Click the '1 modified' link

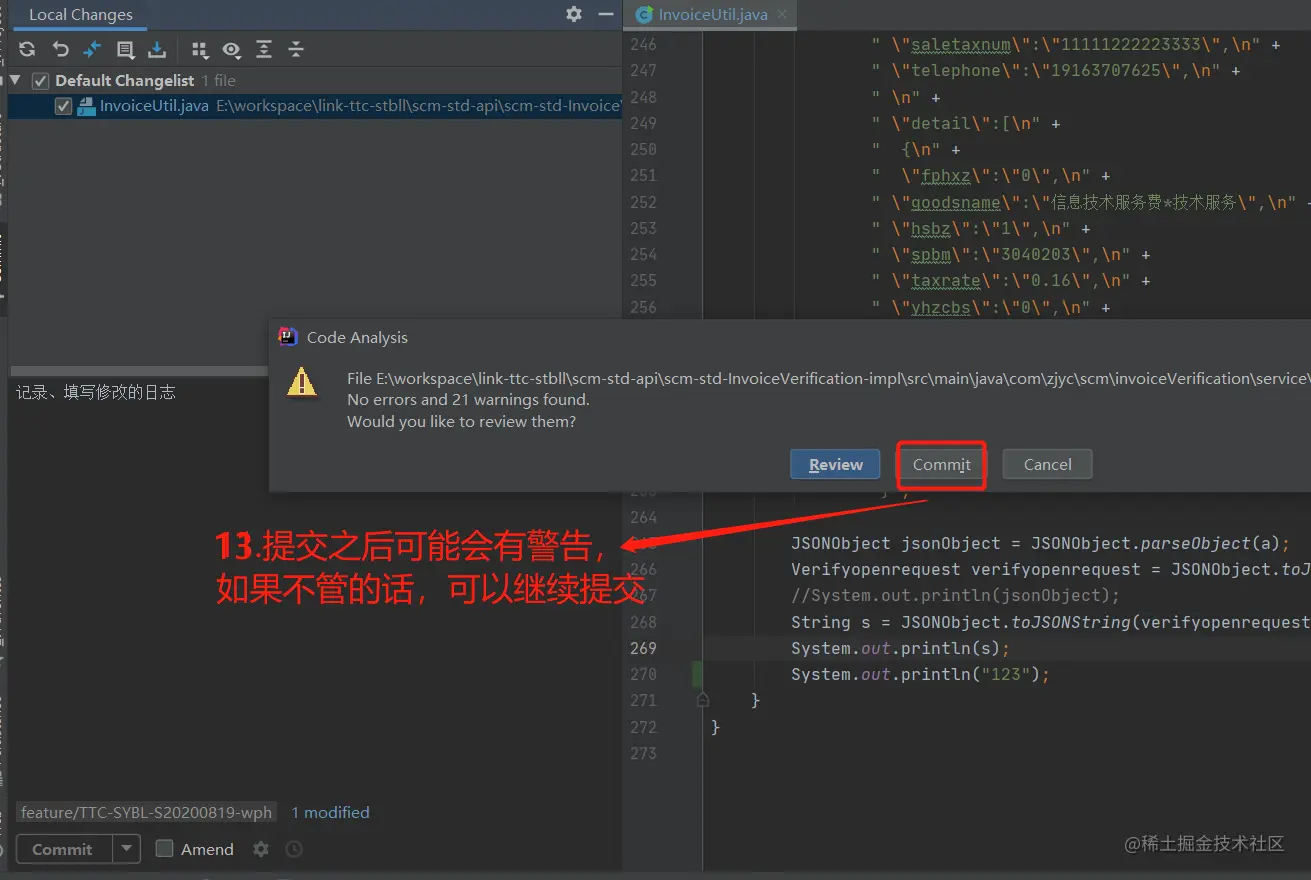tap(330, 812)
